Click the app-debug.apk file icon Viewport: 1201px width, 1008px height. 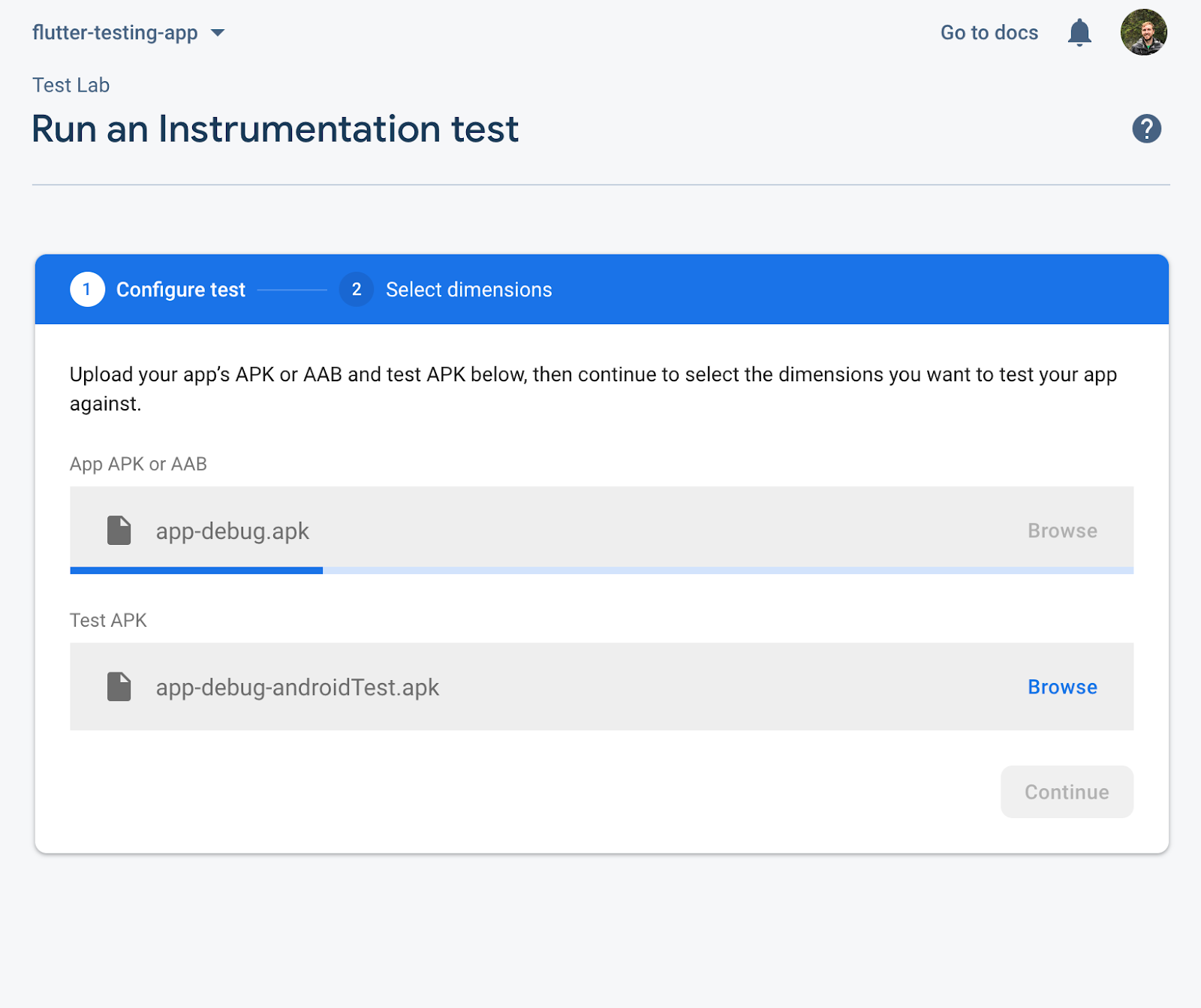coord(118,531)
